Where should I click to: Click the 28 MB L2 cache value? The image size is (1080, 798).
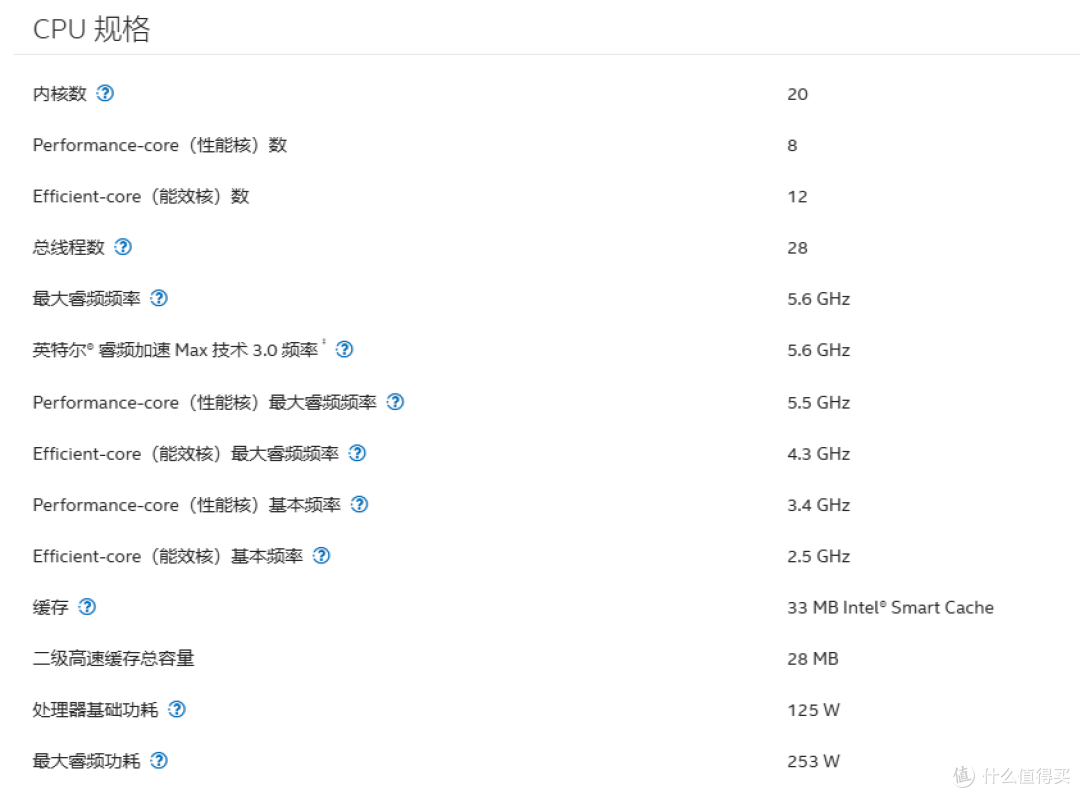812,659
